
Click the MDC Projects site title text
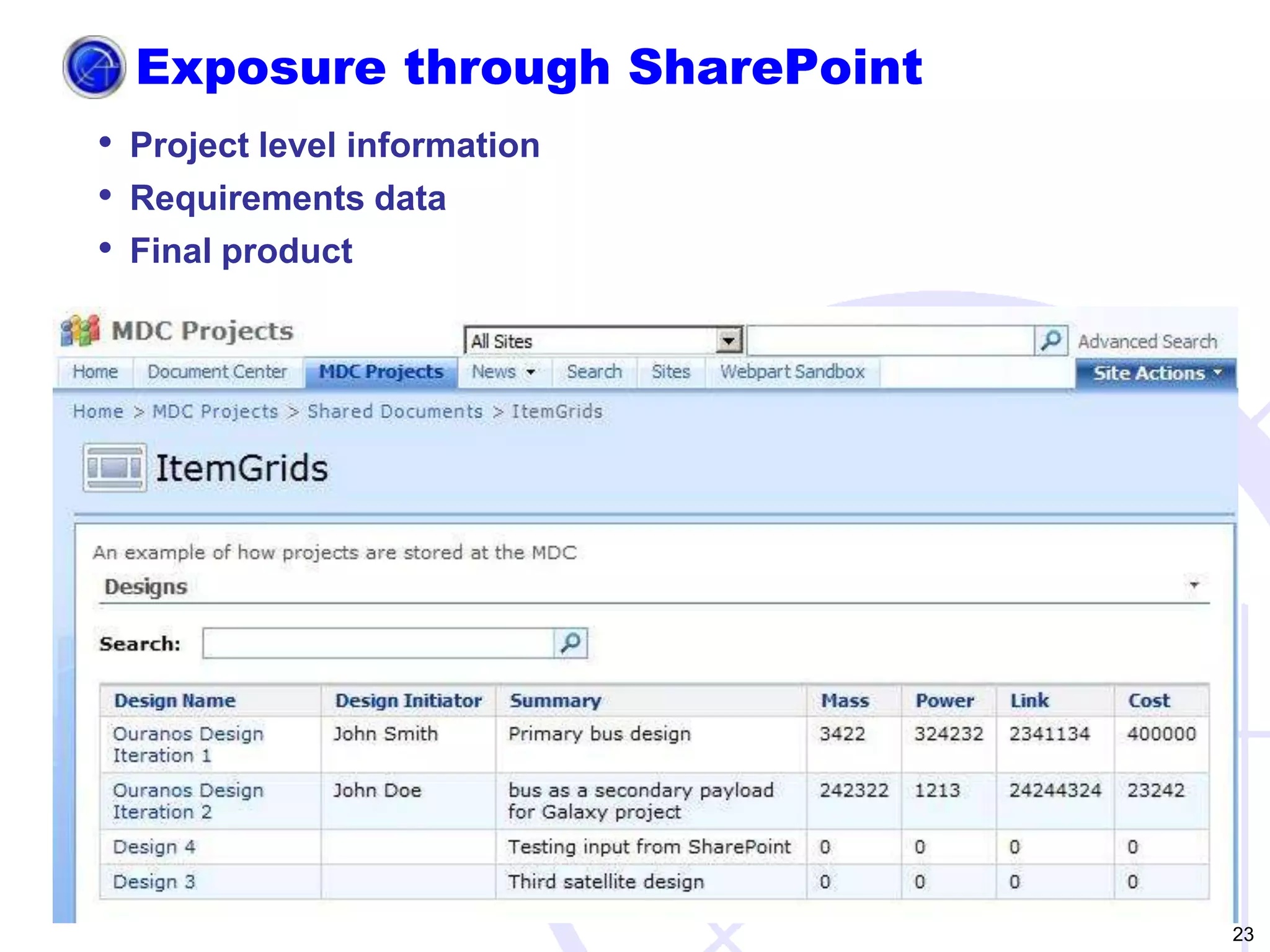click(202, 331)
